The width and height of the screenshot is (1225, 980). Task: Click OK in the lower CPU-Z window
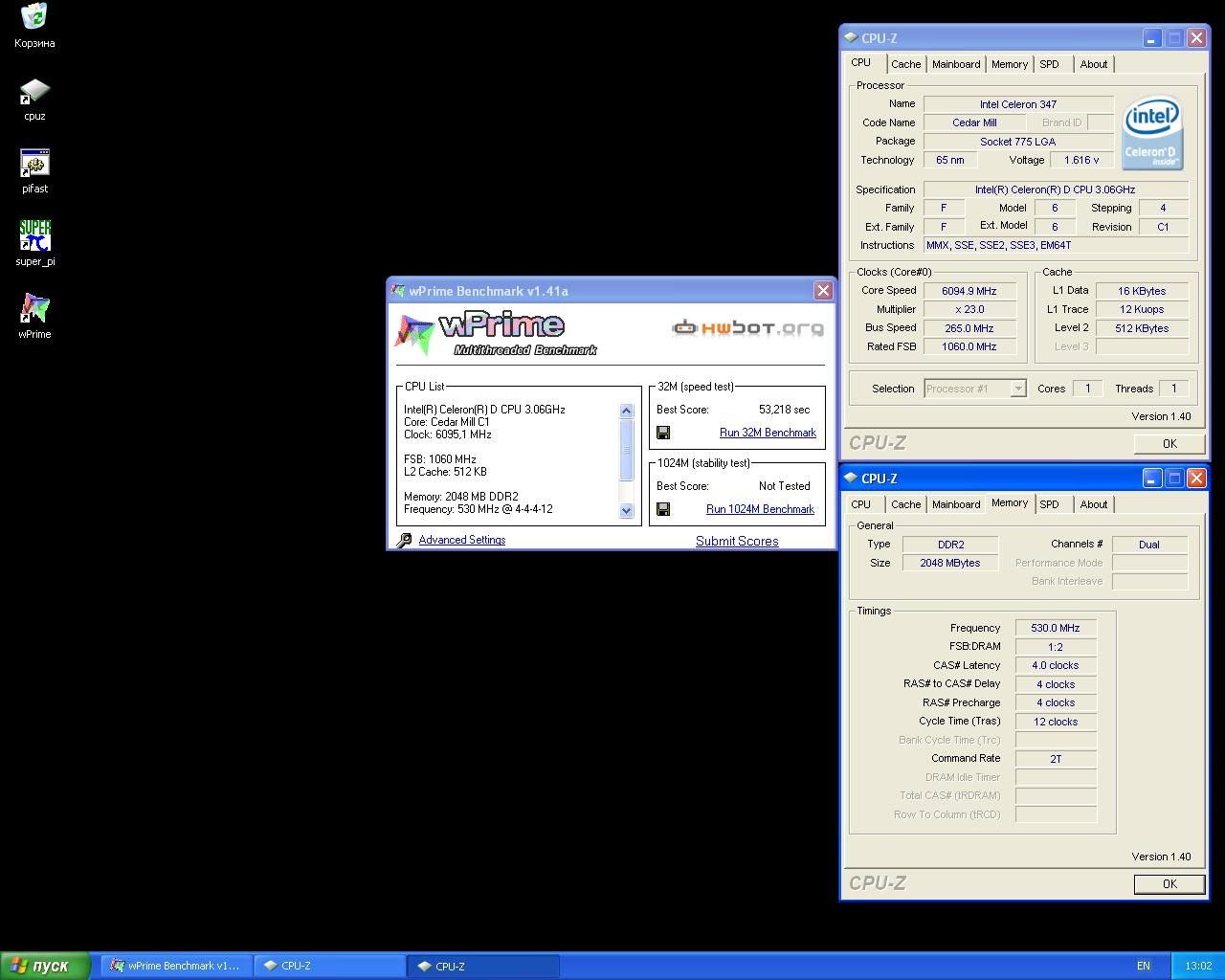click(1169, 884)
